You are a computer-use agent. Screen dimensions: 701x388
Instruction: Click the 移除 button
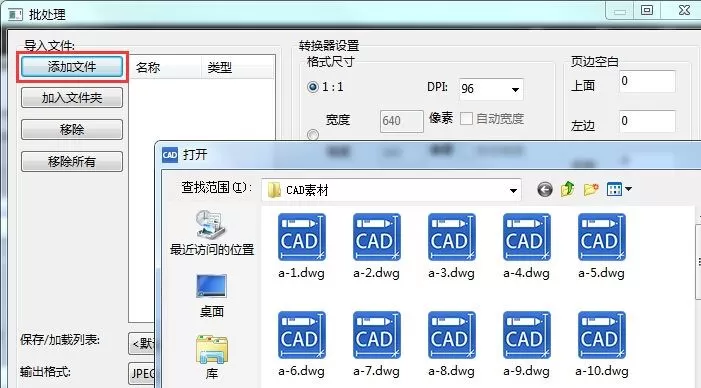tap(72, 130)
